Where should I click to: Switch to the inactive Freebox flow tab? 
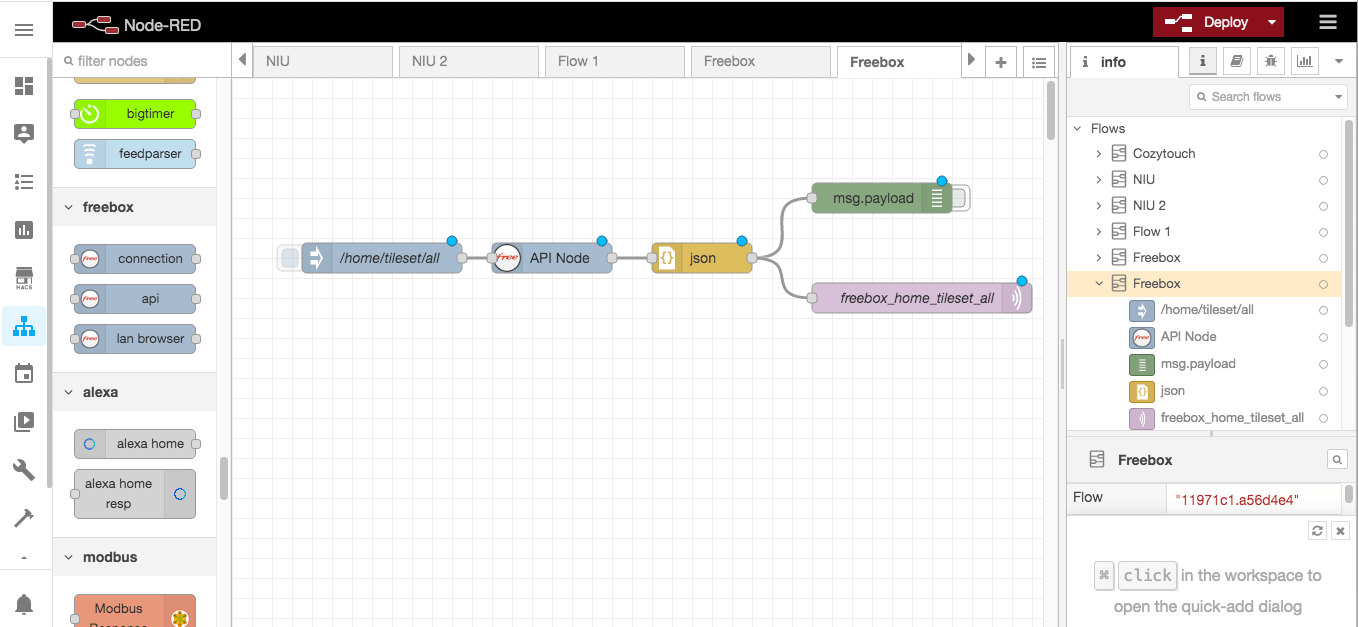(760, 61)
